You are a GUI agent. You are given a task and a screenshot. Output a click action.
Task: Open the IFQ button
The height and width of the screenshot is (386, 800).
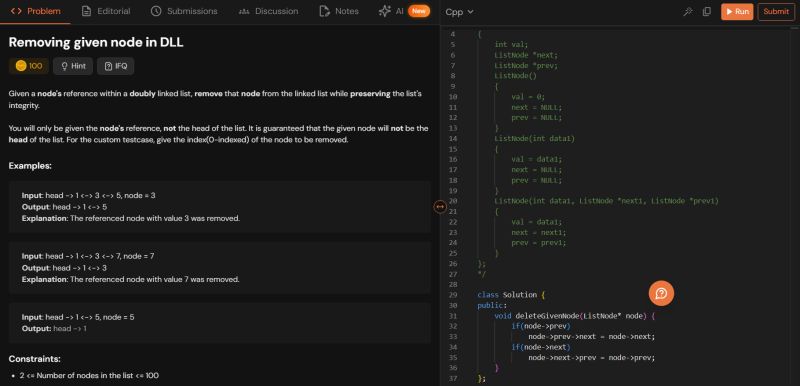(115, 66)
